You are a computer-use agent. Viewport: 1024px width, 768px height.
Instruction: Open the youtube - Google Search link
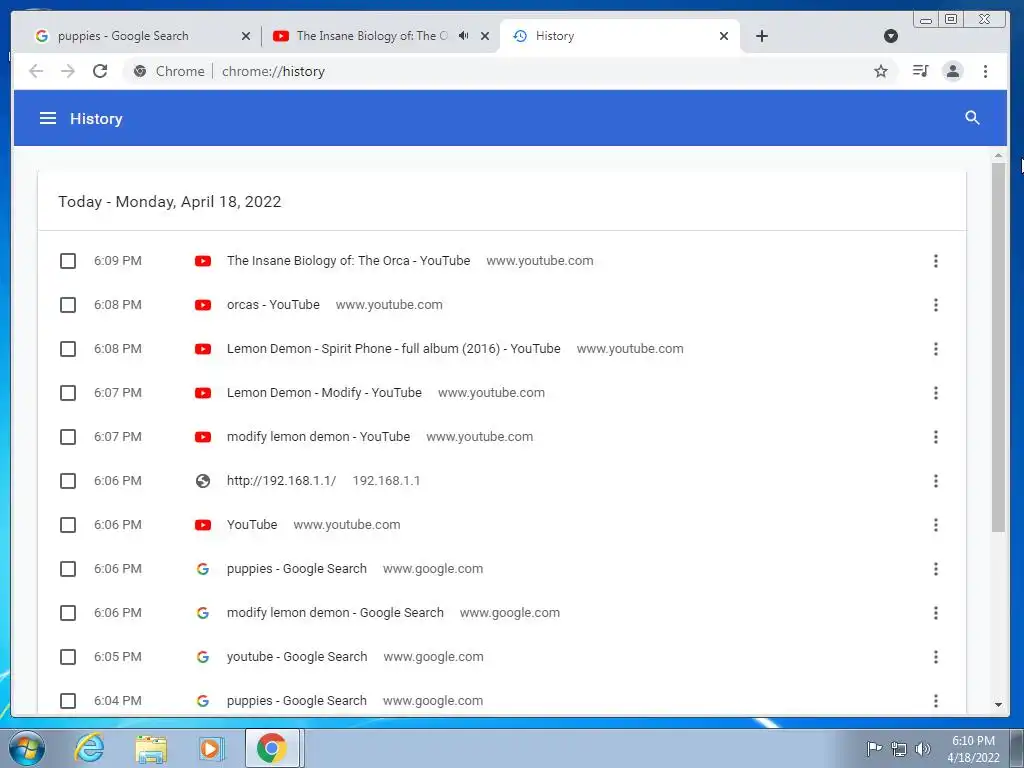click(x=297, y=657)
